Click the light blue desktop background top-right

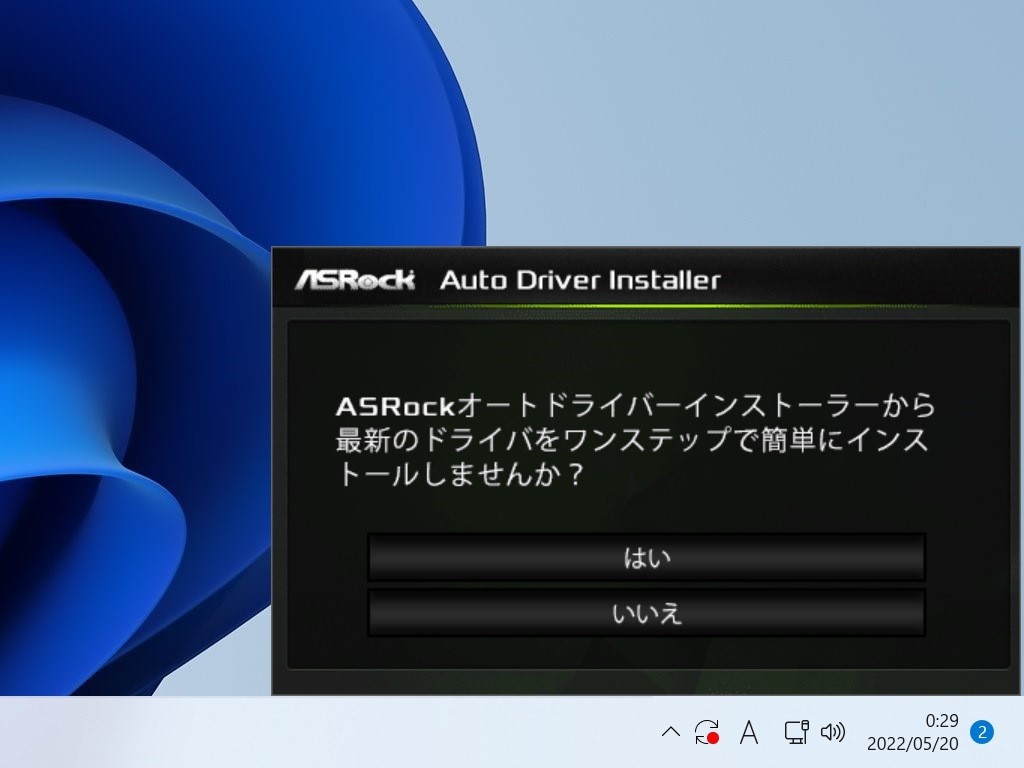[x=800, y=100]
